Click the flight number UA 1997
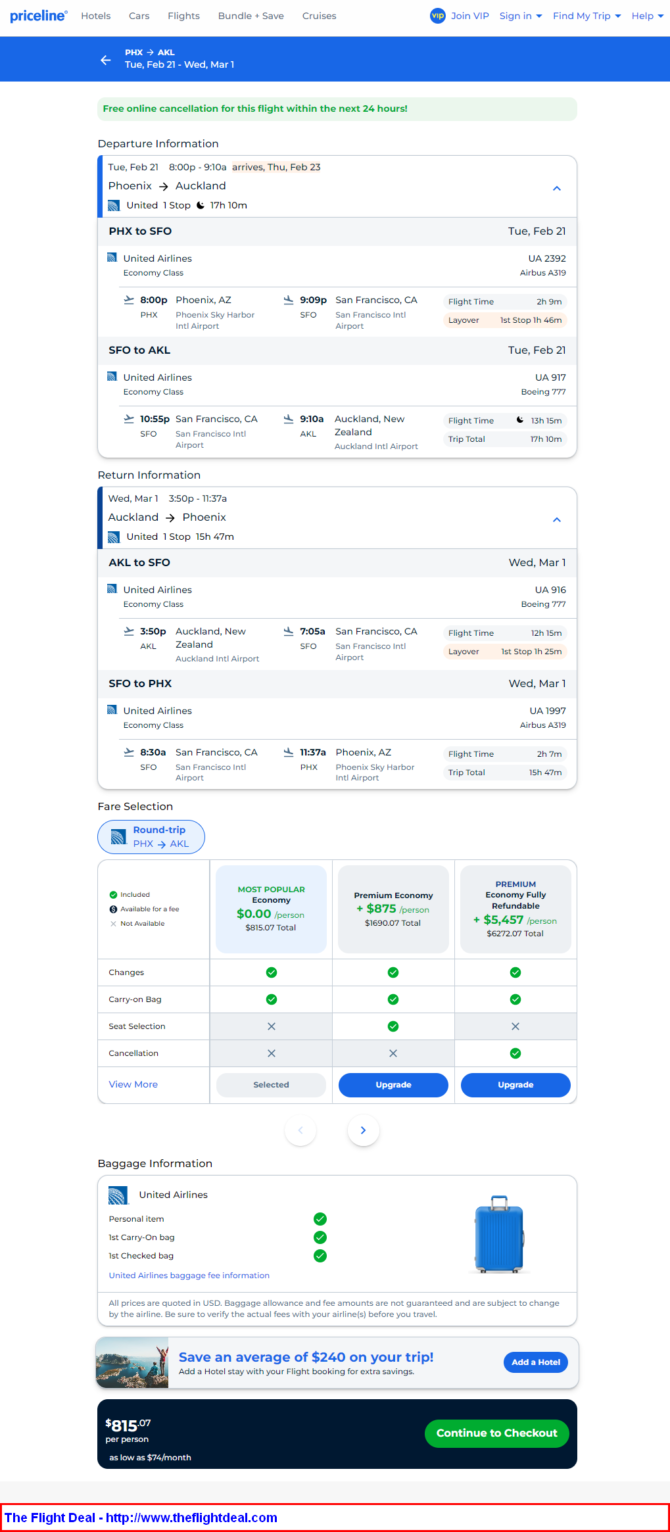This screenshot has width=670, height=1532. click(x=547, y=710)
